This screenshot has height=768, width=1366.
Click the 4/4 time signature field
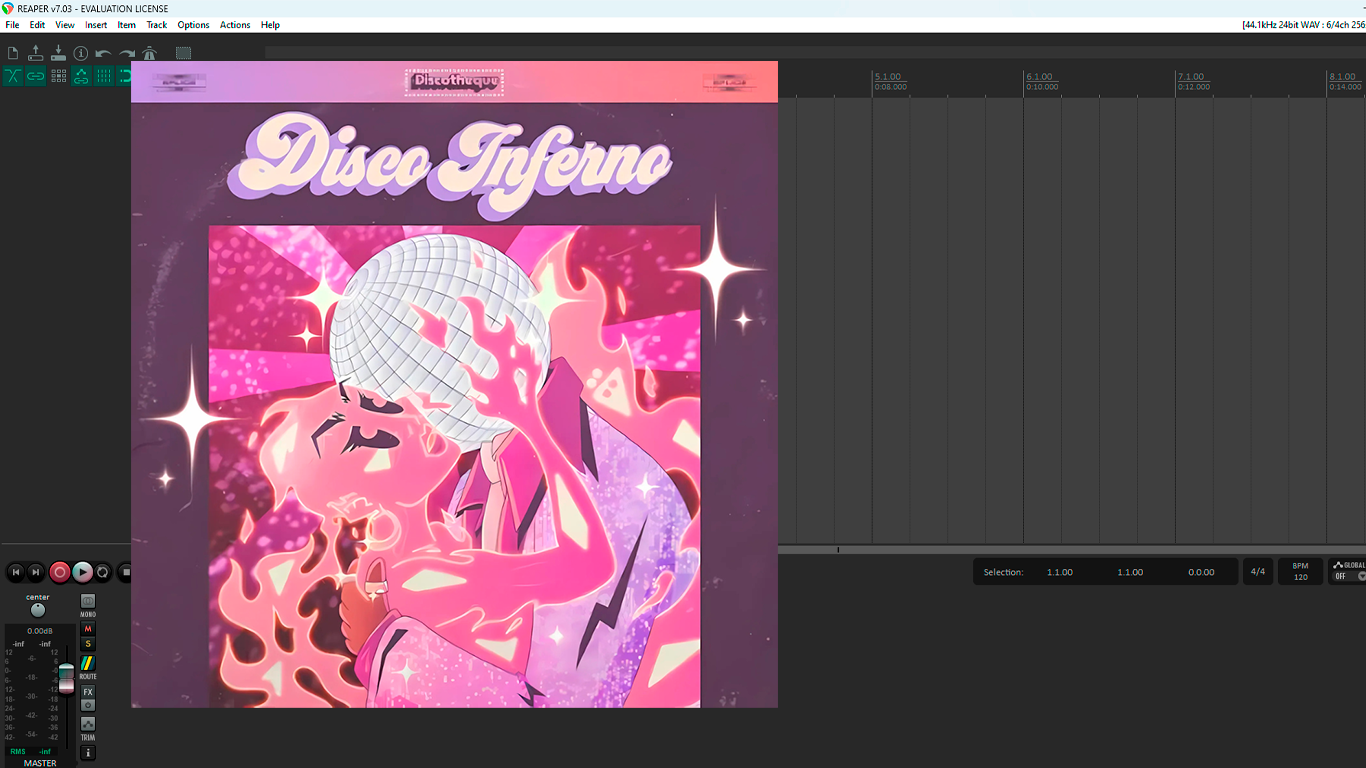coord(1258,572)
